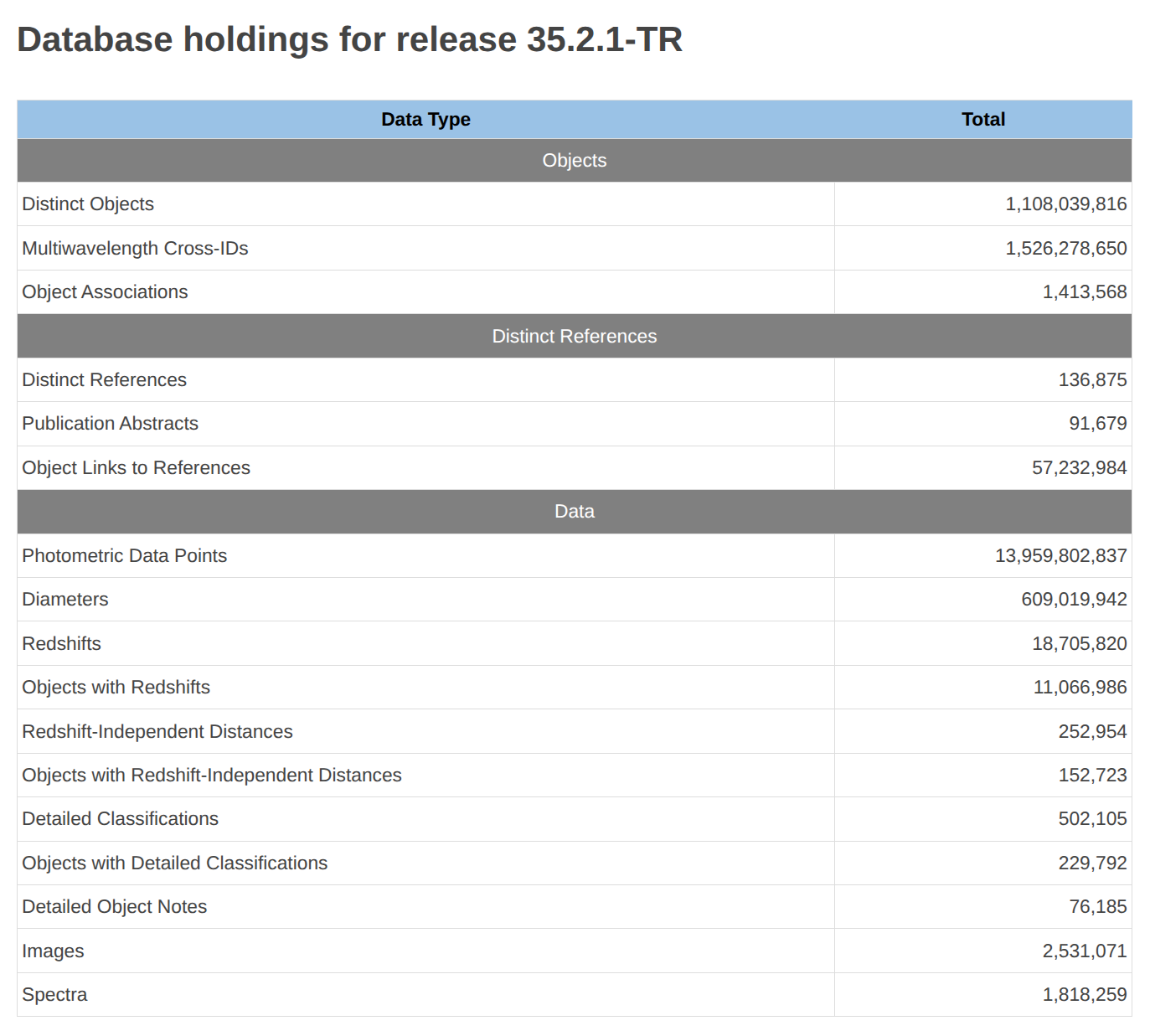The width and height of the screenshot is (1150, 1036).
Task: Select the Multiwavelength Cross-IDs total value
Action: coord(1065,249)
